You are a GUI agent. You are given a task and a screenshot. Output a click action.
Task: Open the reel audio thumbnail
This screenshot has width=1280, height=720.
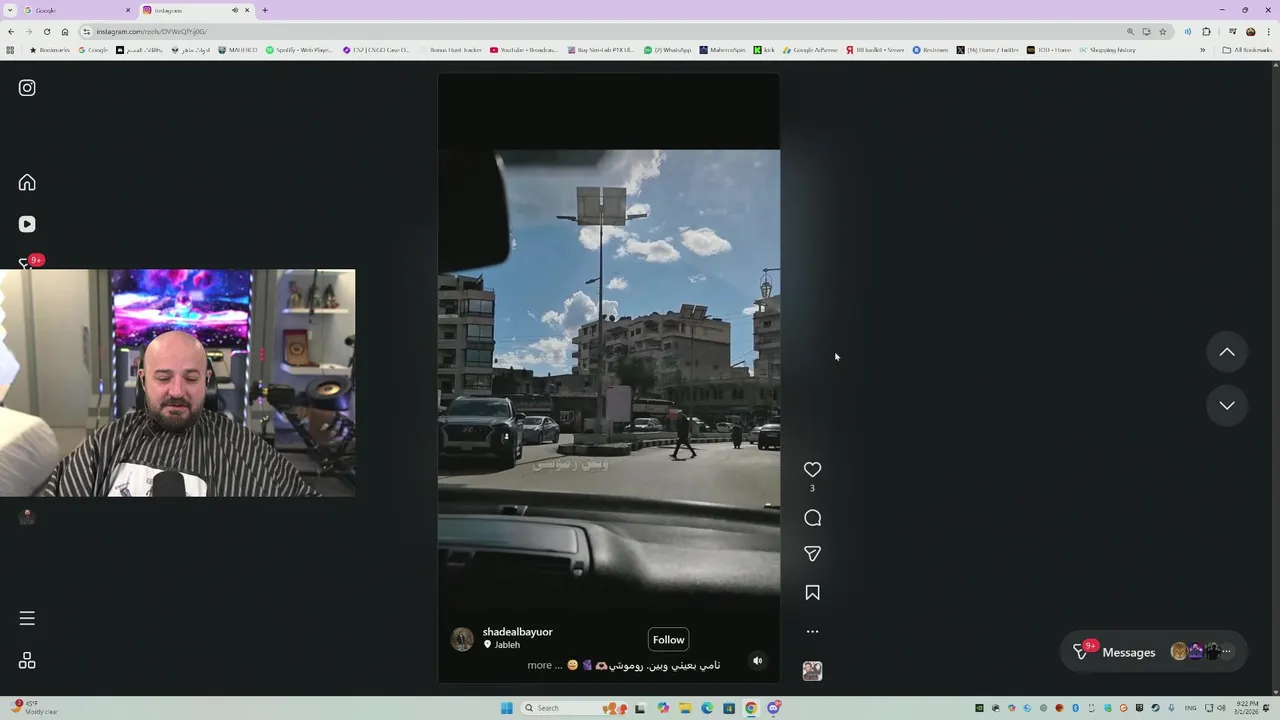pyautogui.click(x=812, y=671)
